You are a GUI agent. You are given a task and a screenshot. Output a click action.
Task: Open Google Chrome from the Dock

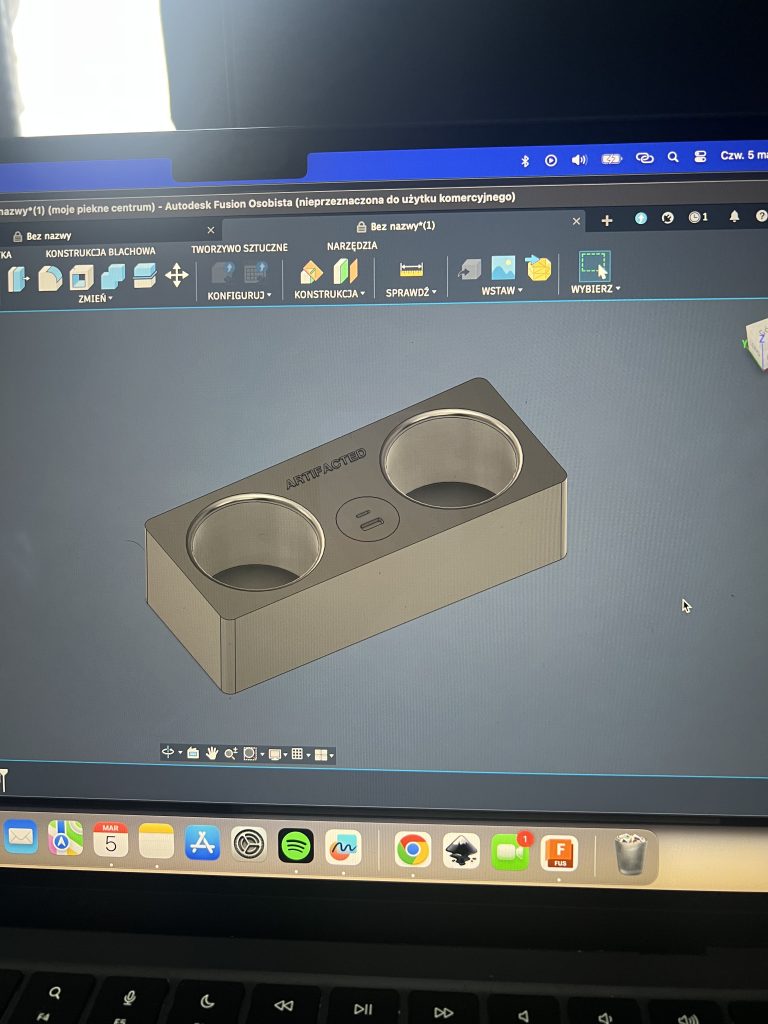coord(413,849)
